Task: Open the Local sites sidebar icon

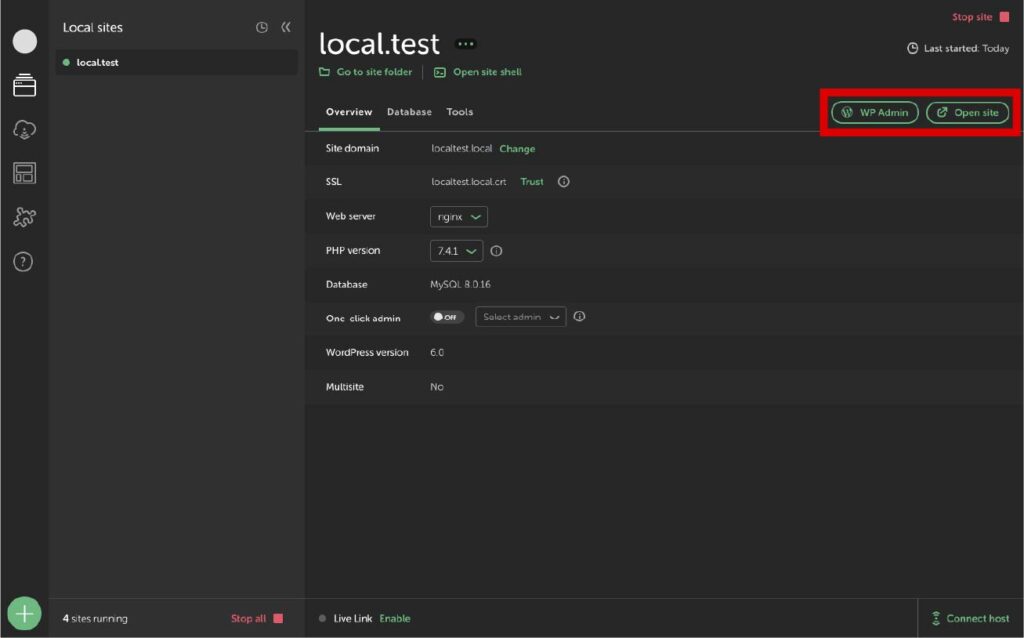Action: 24,86
